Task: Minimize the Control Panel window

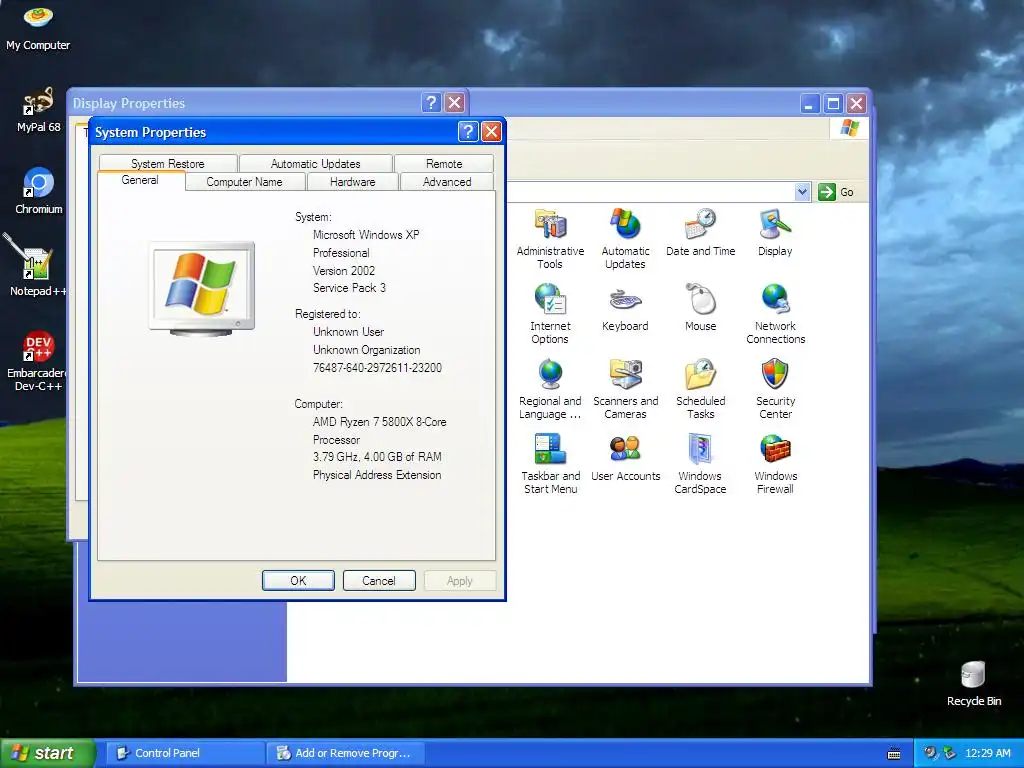Action: (809, 103)
